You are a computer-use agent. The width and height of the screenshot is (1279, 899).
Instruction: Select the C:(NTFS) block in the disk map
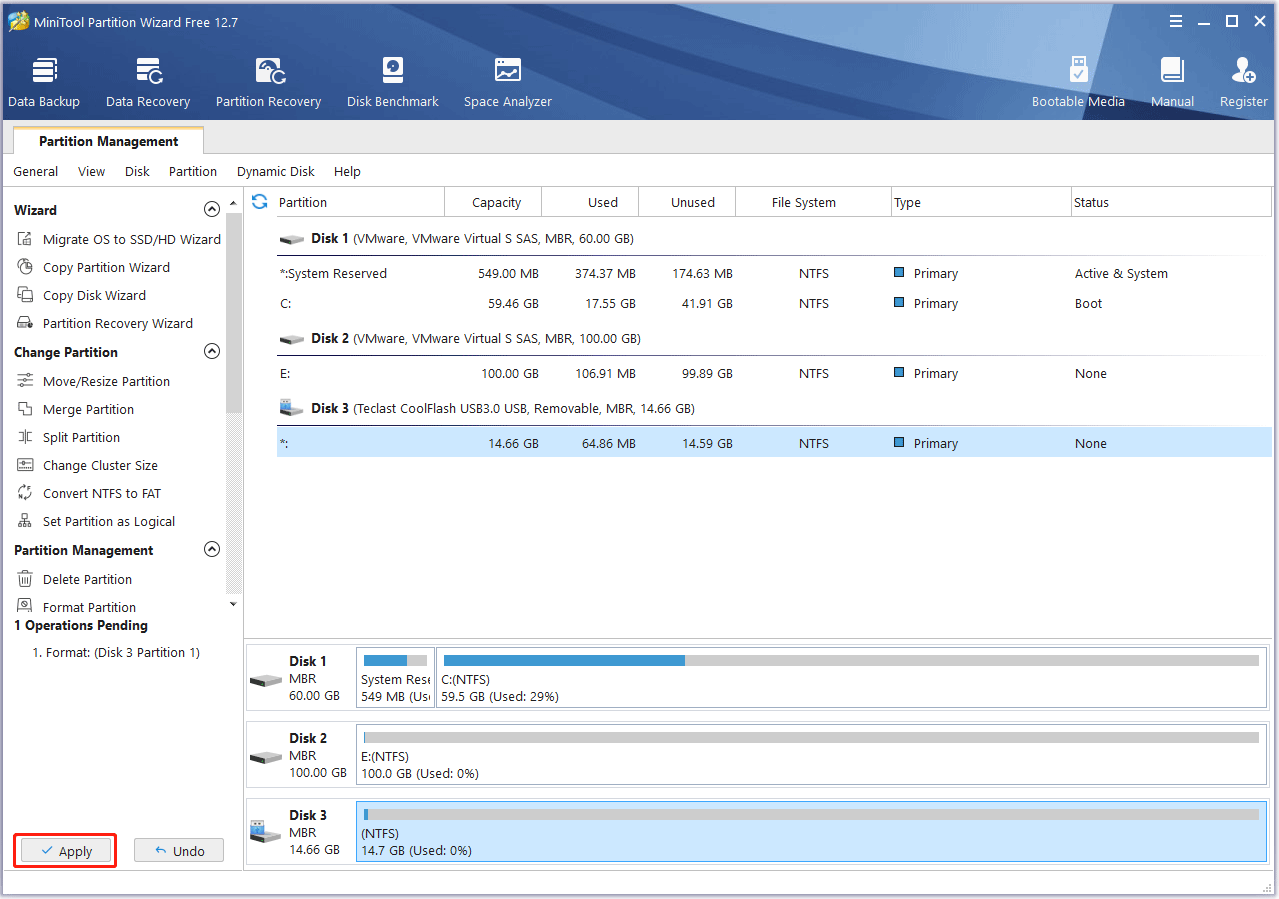[851, 677]
